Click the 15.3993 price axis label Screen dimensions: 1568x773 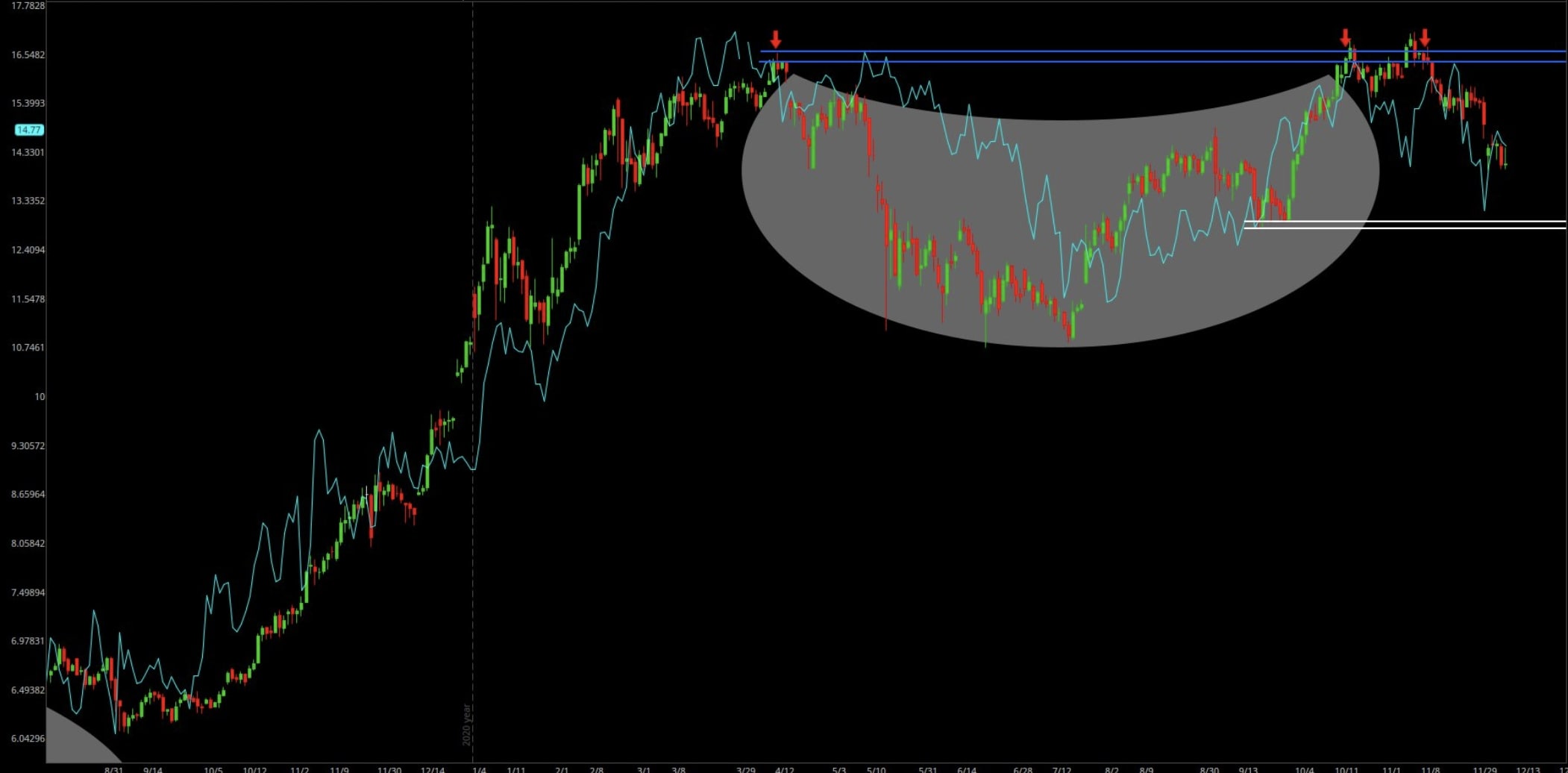tap(28, 104)
